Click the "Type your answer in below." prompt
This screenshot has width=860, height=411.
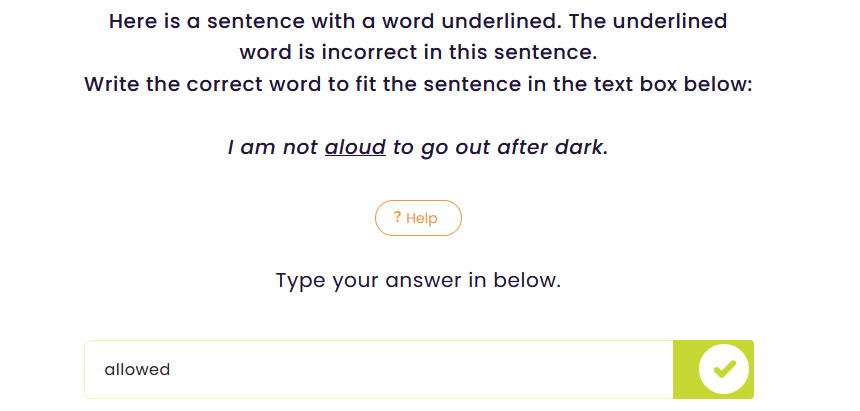click(418, 280)
